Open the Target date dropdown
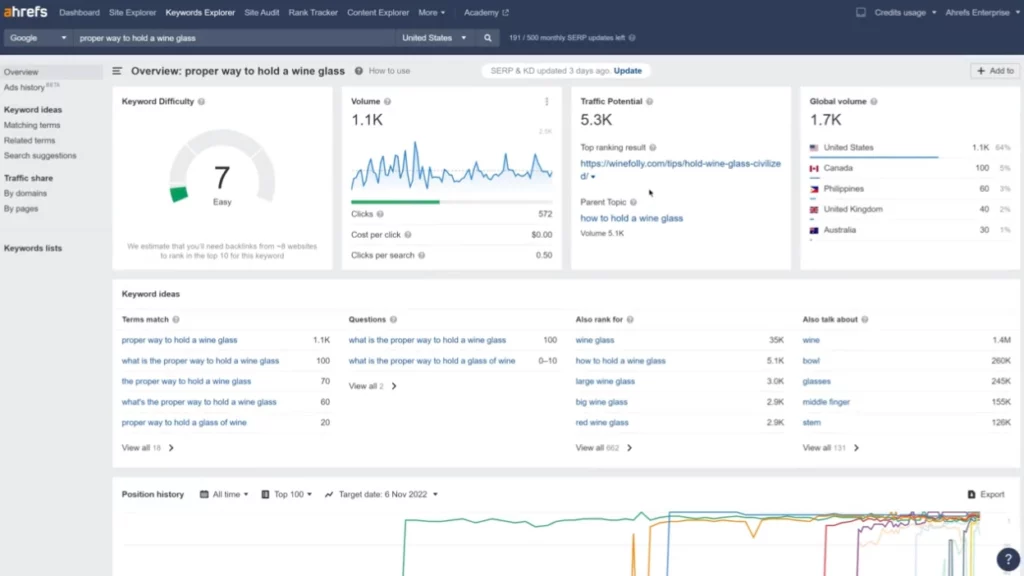Viewport: 1024px width, 576px height. tap(381, 494)
